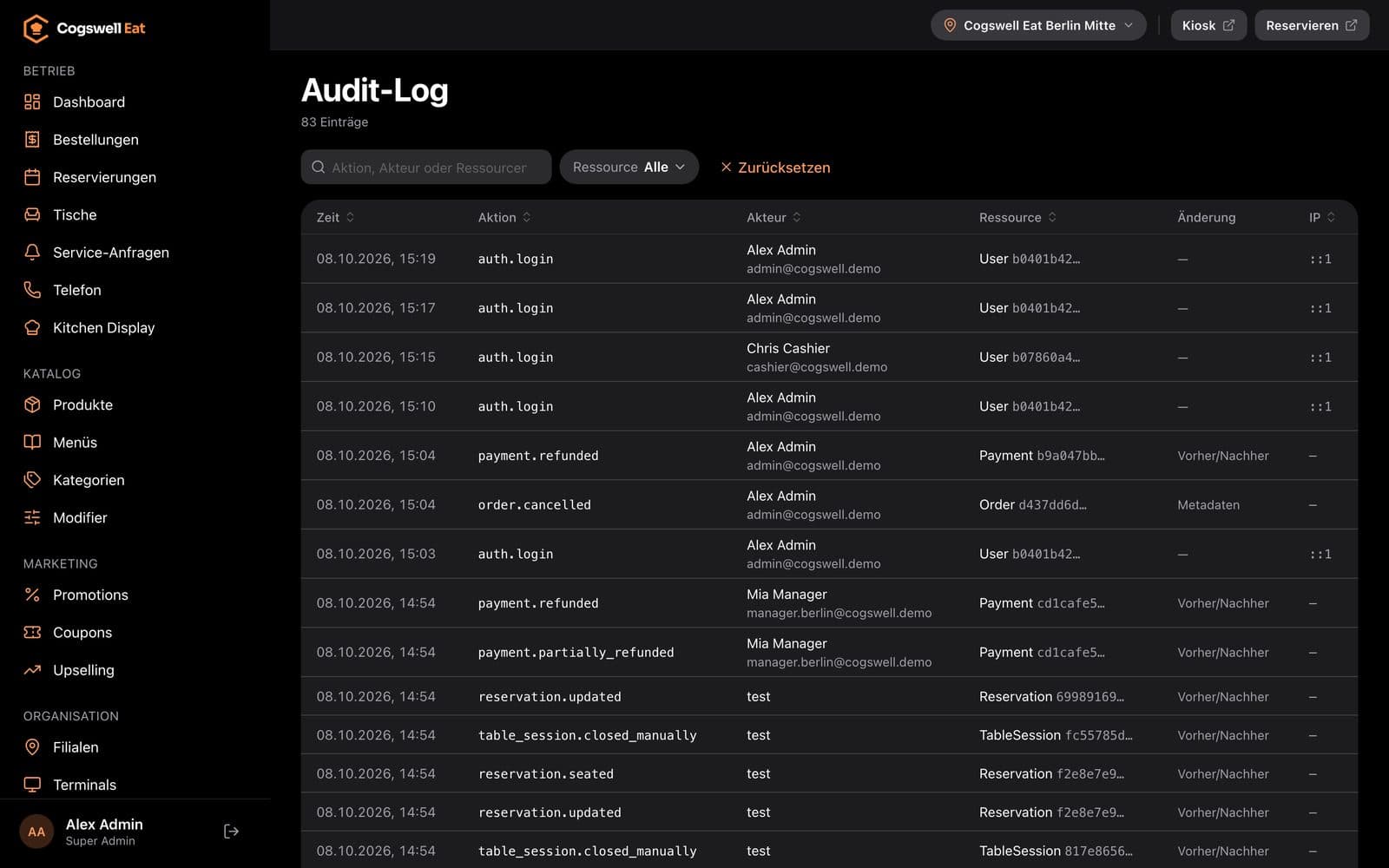Click the Reservierungen calendar icon

[32, 177]
